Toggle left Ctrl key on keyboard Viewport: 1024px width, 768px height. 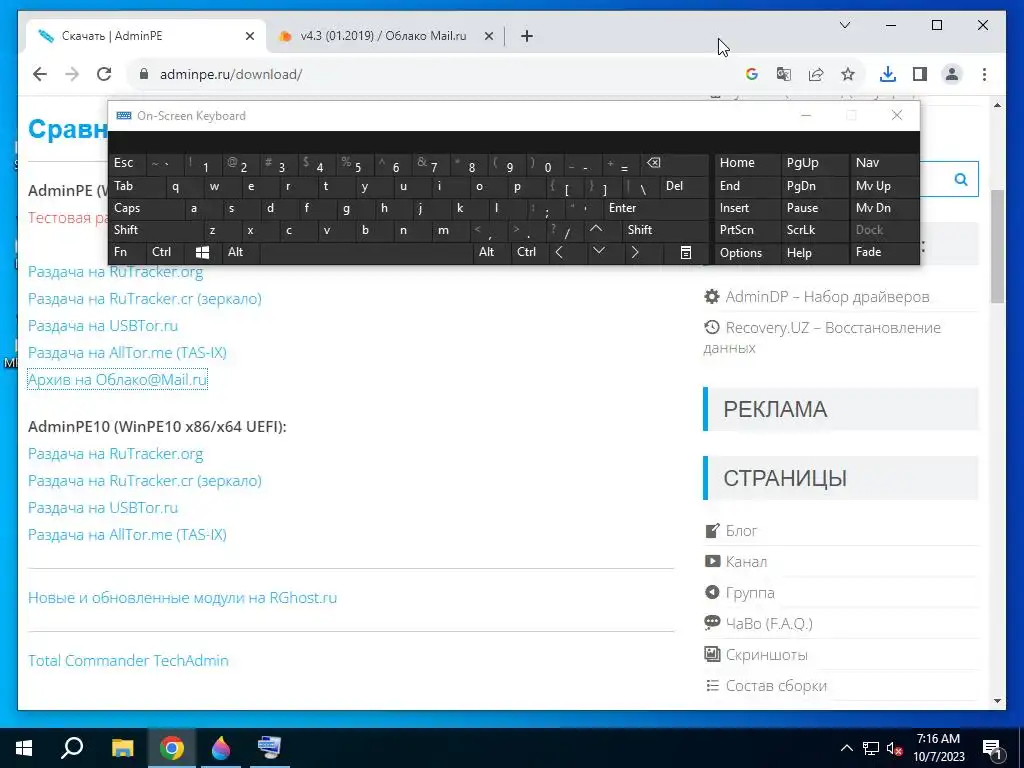[x=165, y=252]
